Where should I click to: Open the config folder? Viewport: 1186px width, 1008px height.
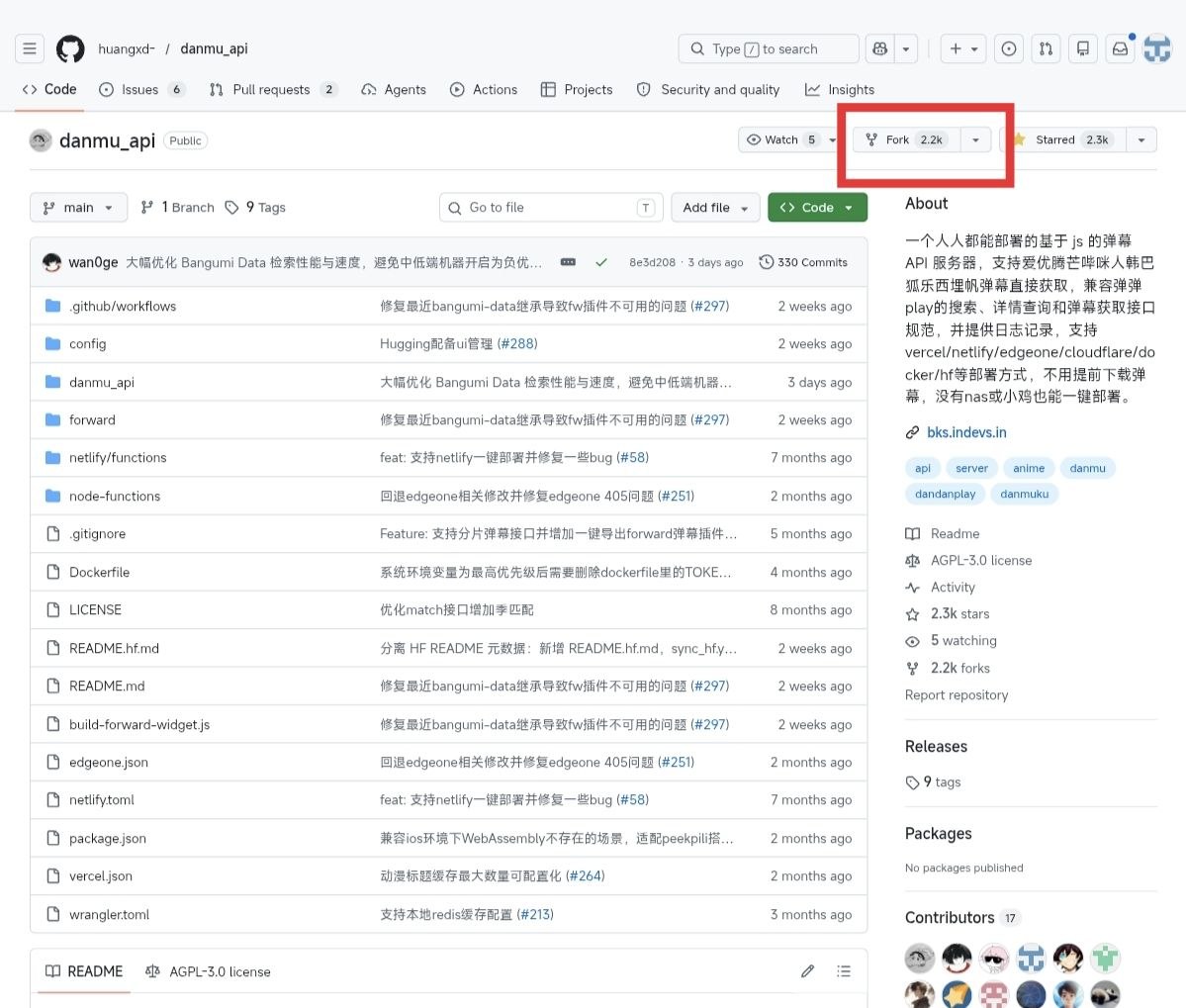pyautogui.click(x=88, y=344)
